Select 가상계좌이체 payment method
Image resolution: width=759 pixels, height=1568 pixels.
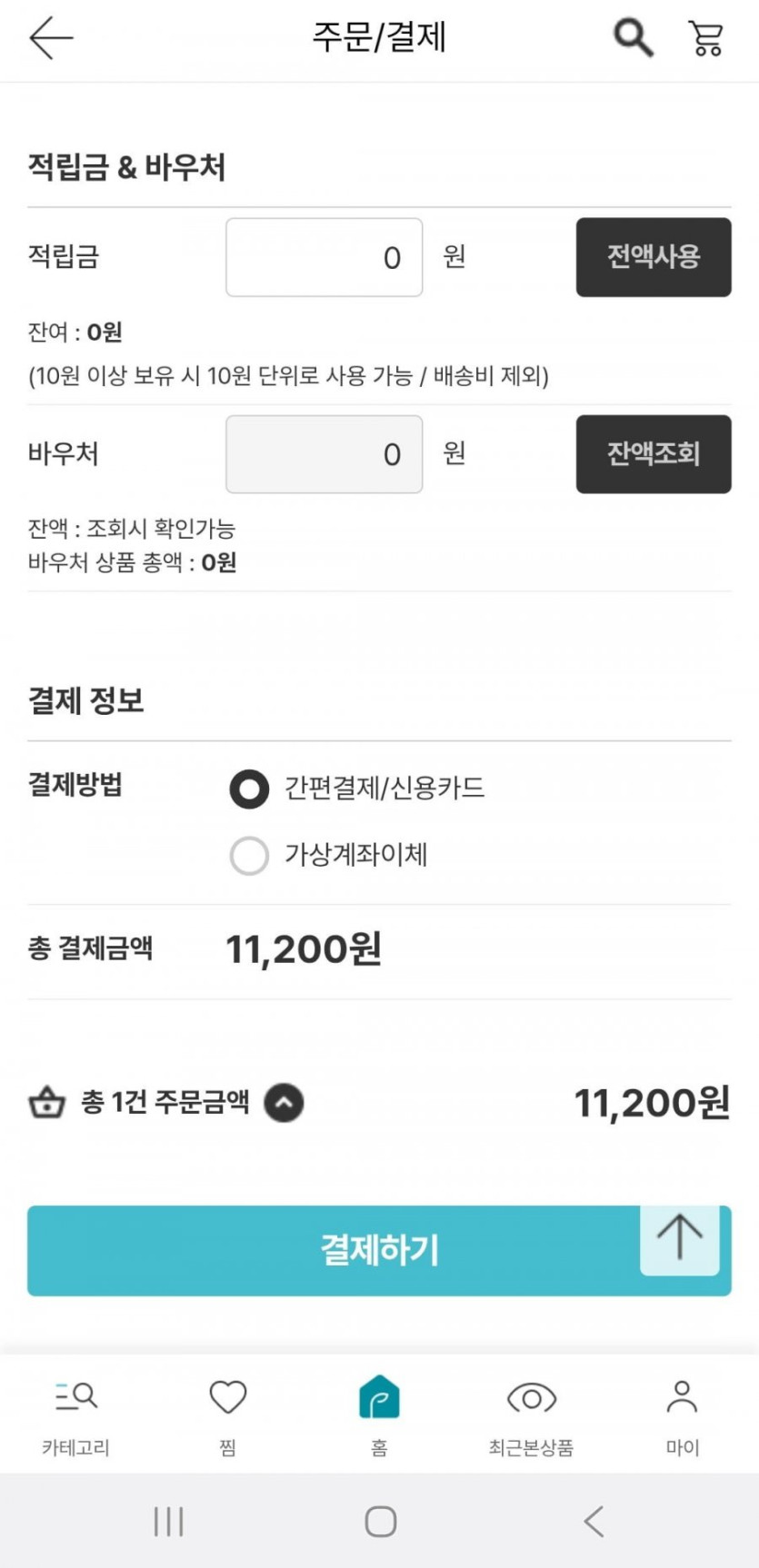[x=249, y=855]
